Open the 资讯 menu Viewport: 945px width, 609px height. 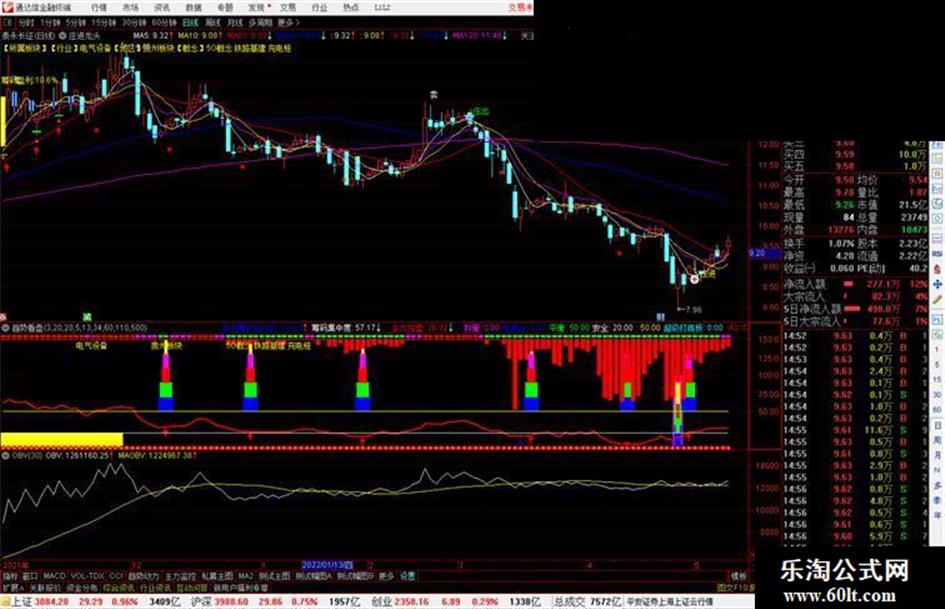click(162, 8)
